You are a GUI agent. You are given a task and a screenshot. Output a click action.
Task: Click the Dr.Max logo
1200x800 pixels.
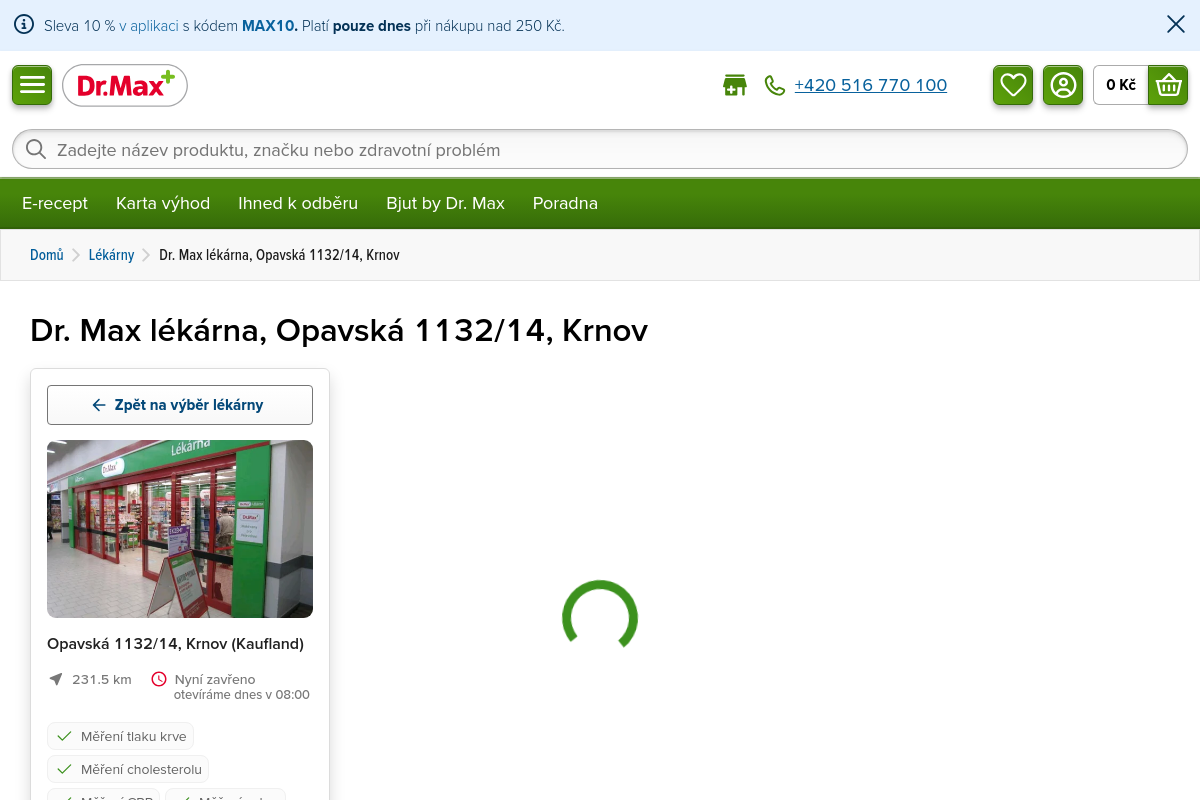pos(125,86)
